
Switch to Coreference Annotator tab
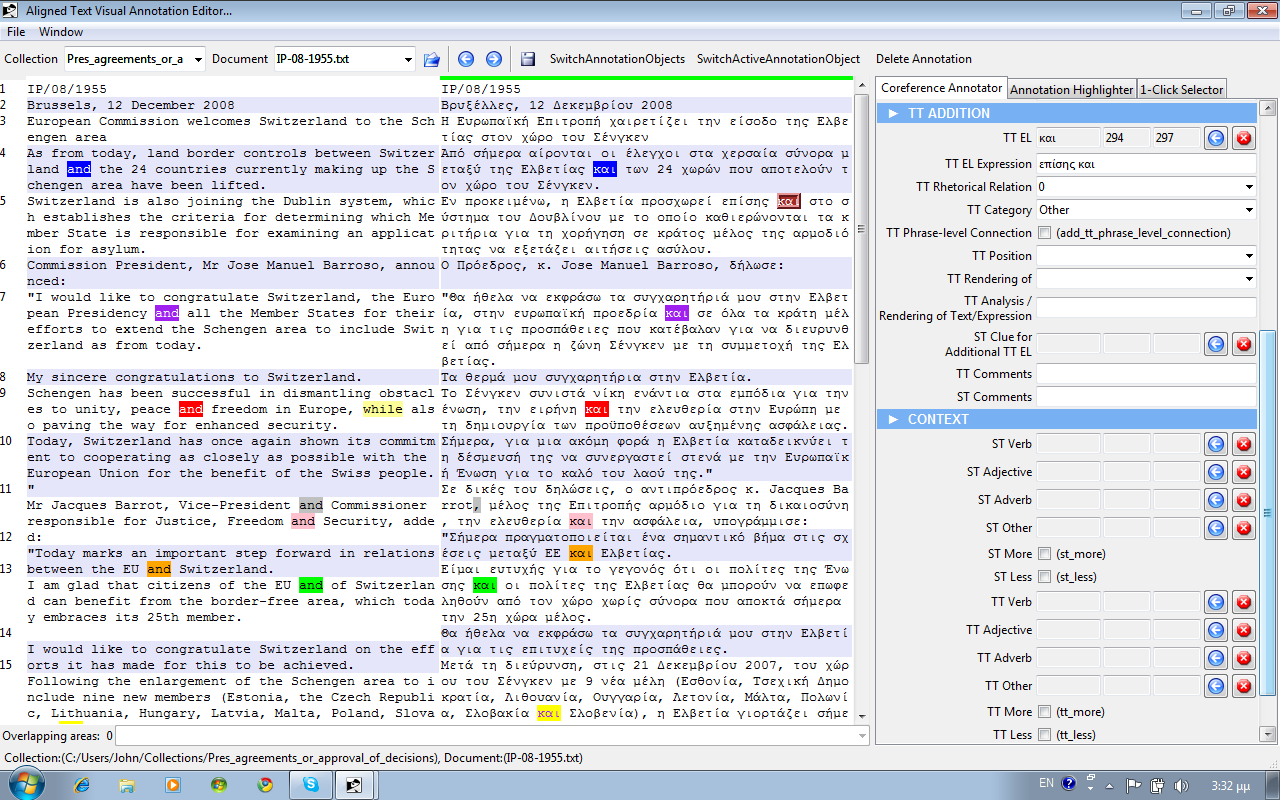(x=941, y=88)
